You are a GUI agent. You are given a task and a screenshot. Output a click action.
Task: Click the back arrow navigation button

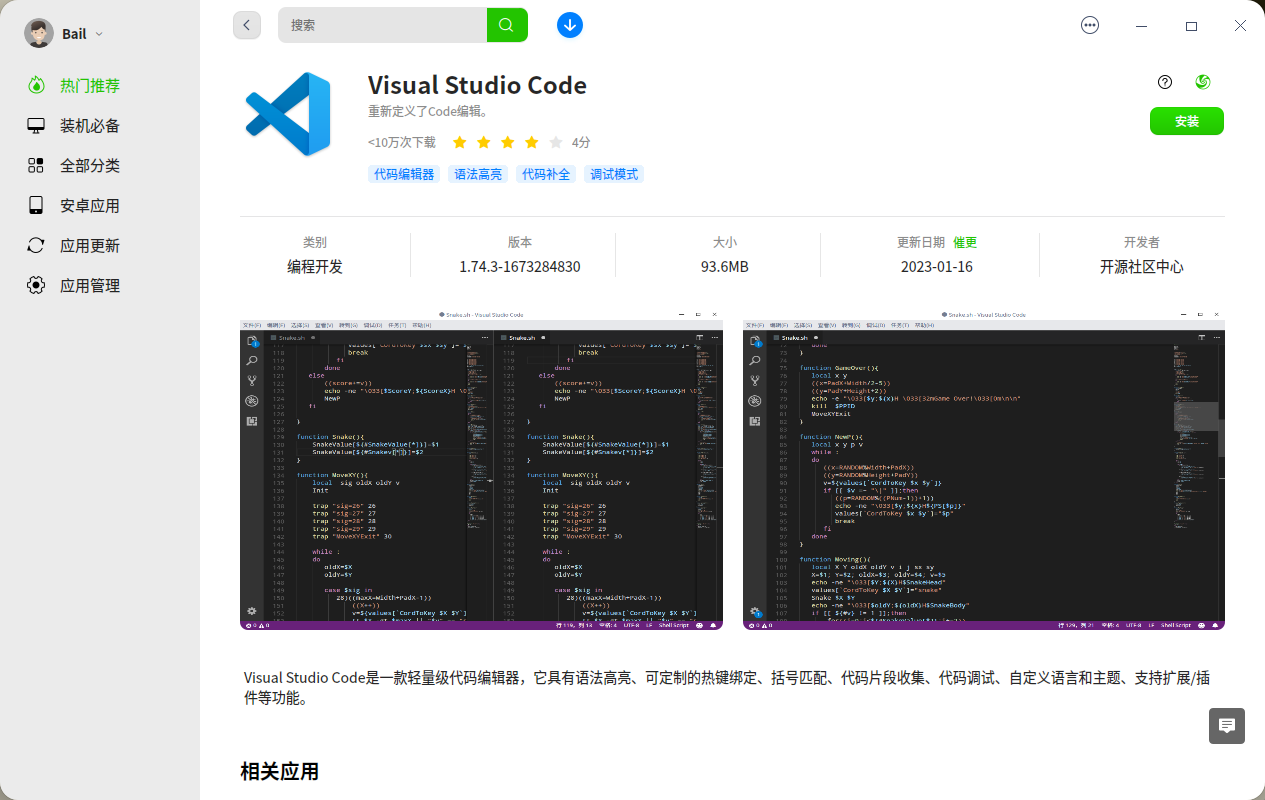click(x=247, y=25)
